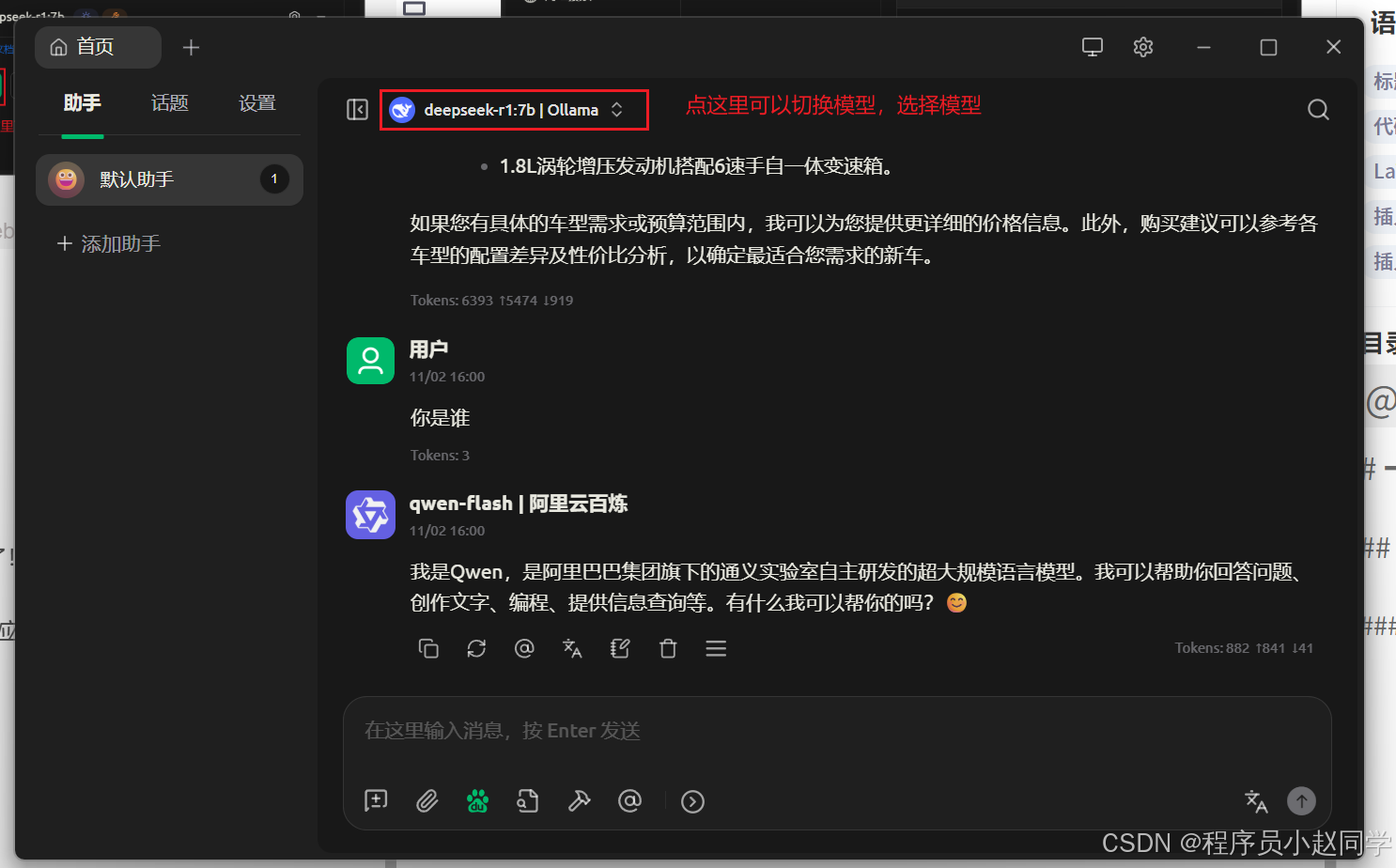Screen dimensions: 1396x868
Task: Open the MCP tools hammer icon
Action: (x=580, y=800)
